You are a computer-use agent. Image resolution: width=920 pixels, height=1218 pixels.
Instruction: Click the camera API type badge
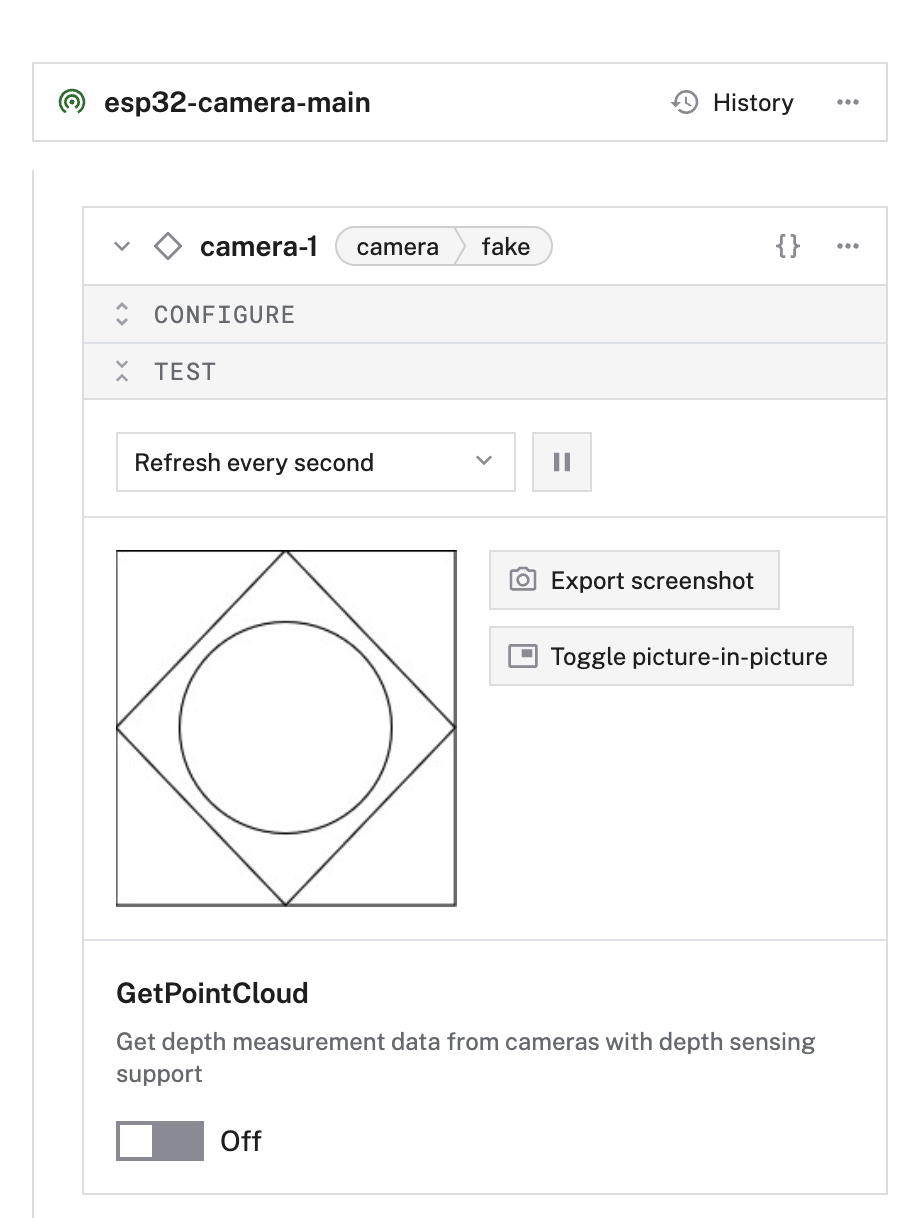coord(397,247)
